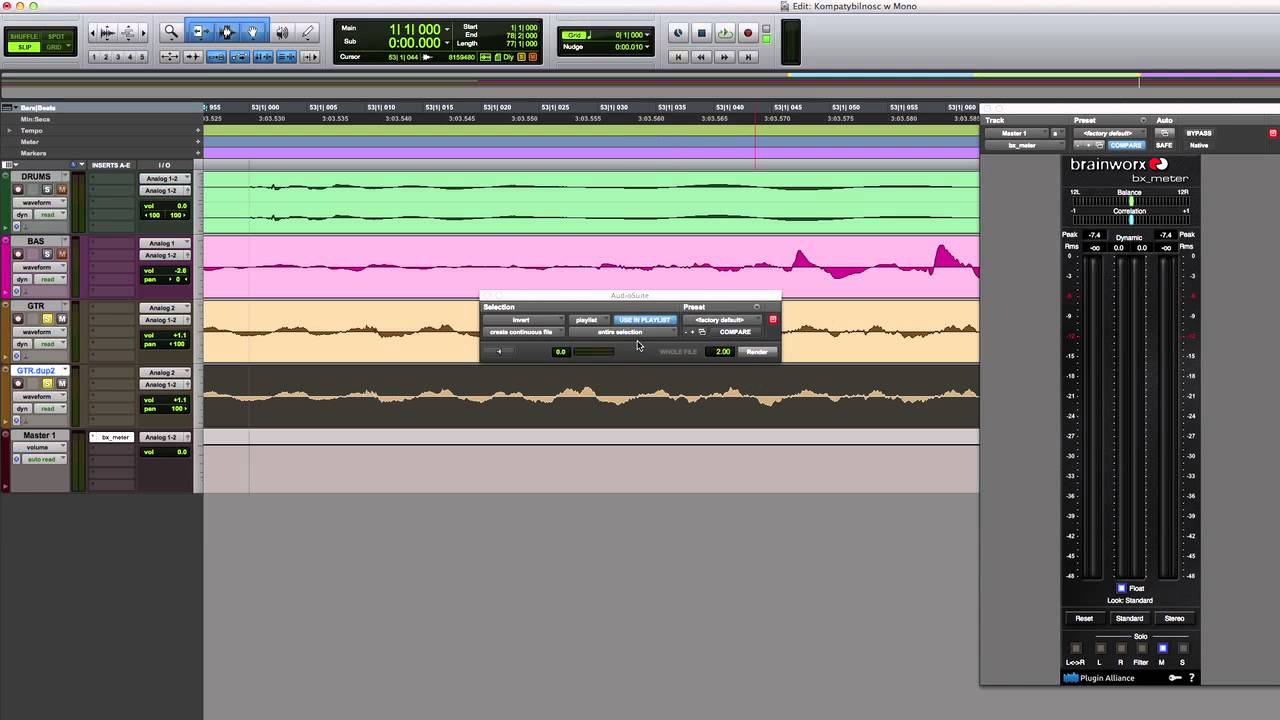
Task: Select the Selector waveform tool
Action: pyautogui.click(x=226, y=33)
